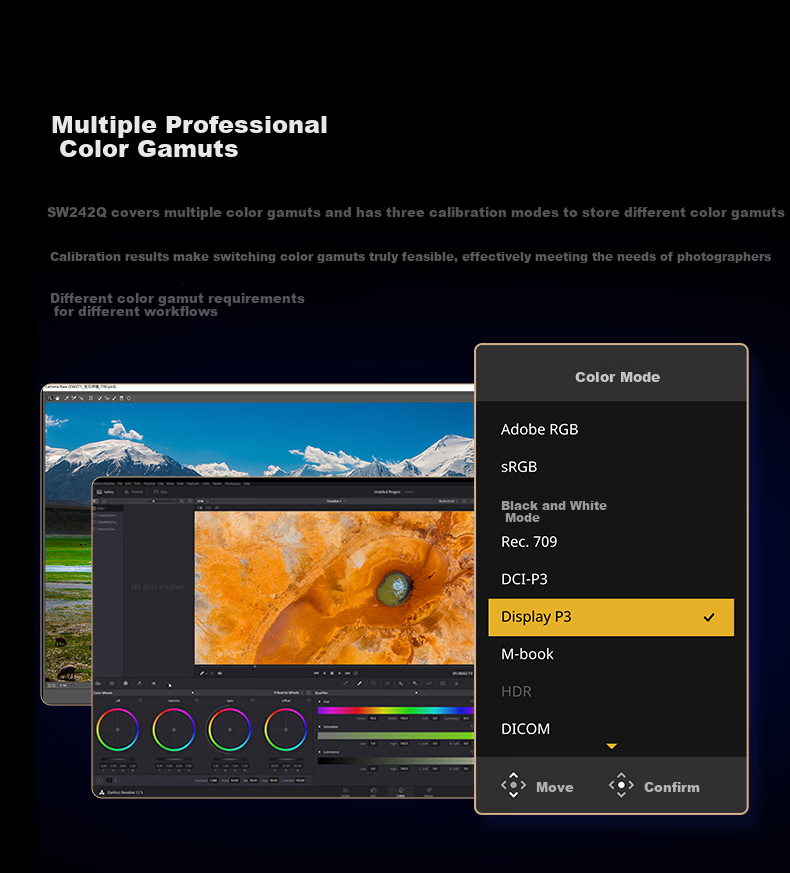Switch to the Deliver page in Resolve

(429, 792)
